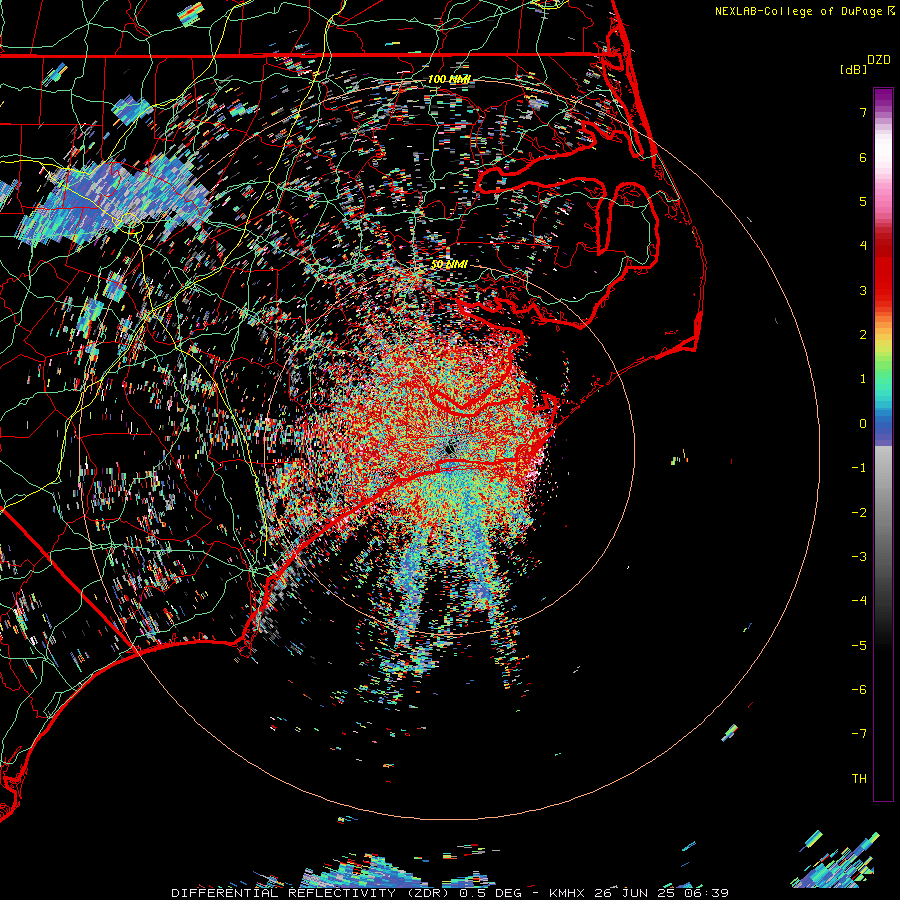Click the -4 value on the dB scale
Image resolution: width=900 pixels, height=900 pixels.
[859, 601]
